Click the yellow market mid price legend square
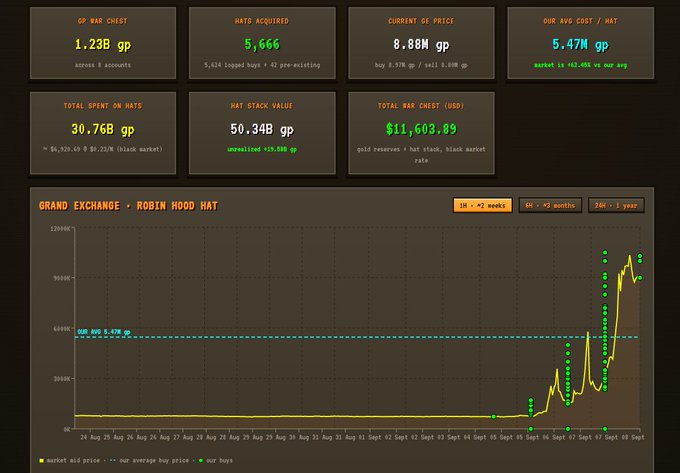This screenshot has height=473, width=680. [x=42, y=460]
